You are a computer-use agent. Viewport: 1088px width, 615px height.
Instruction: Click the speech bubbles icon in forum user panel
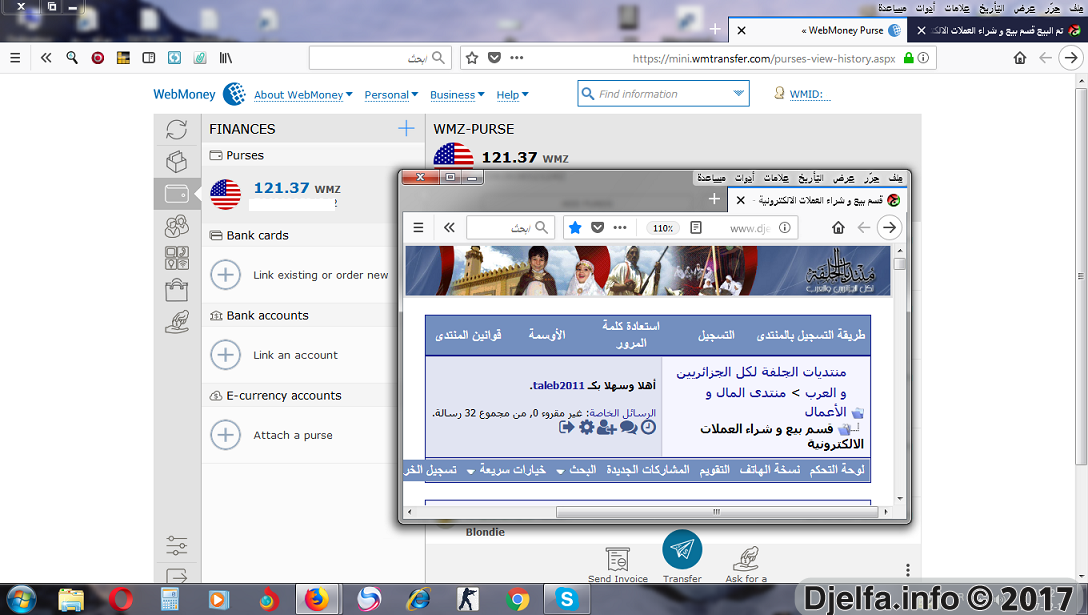click(629, 428)
